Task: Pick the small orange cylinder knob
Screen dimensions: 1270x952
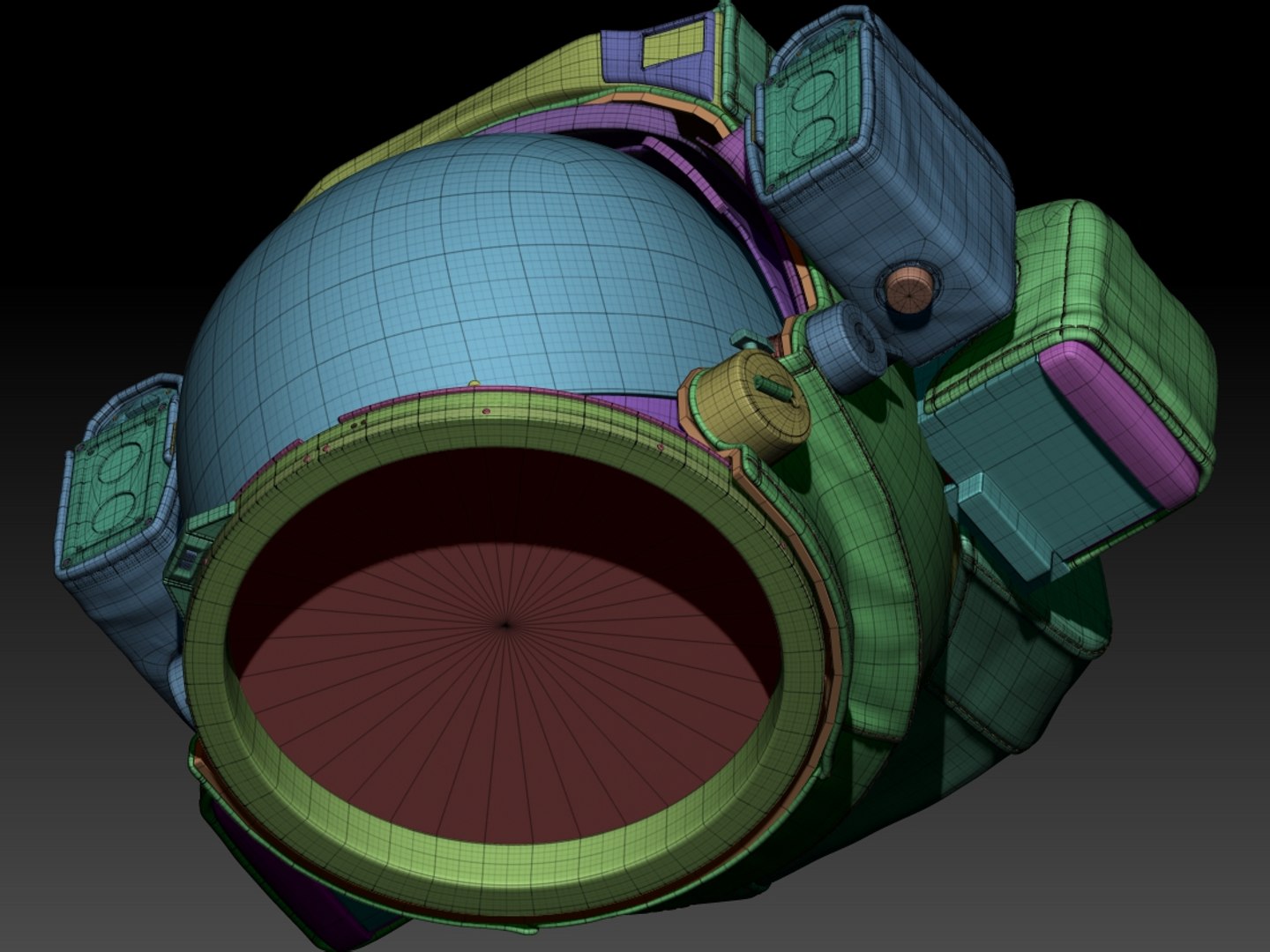Action: click(908, 291)
